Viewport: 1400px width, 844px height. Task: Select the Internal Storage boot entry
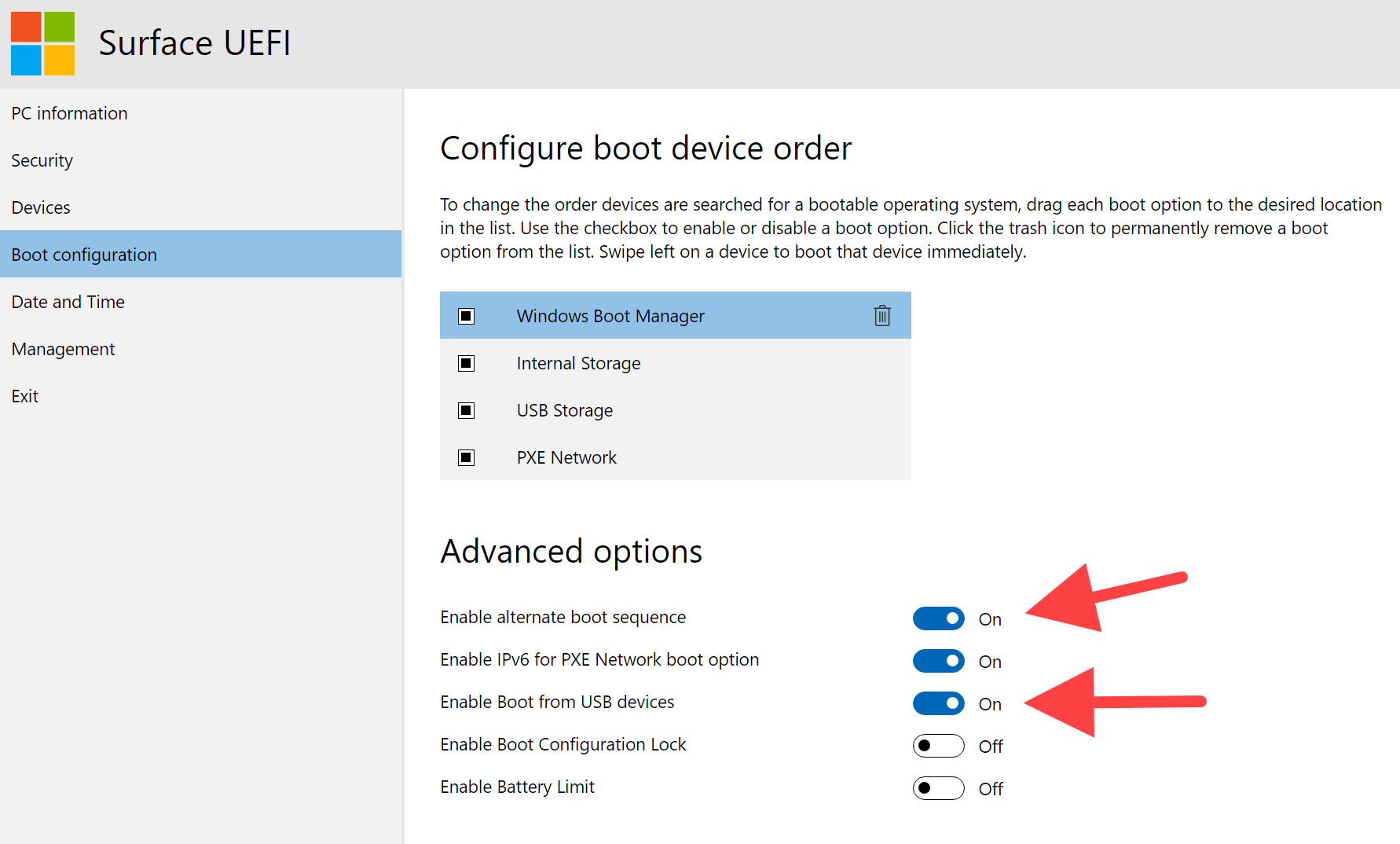click(x=676, y=362)
